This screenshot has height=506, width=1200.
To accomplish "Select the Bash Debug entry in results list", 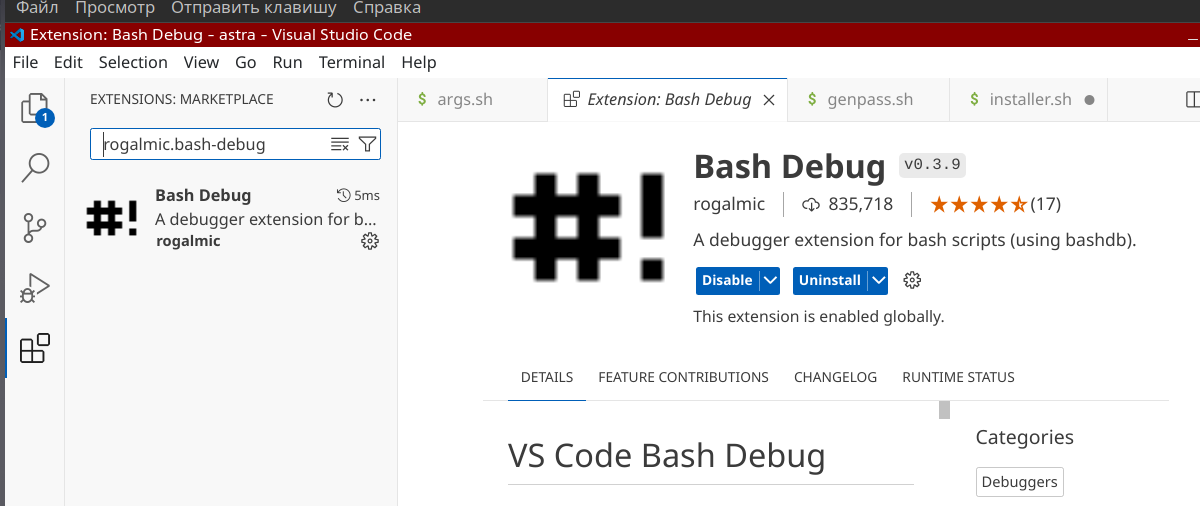I will (232, 218).
